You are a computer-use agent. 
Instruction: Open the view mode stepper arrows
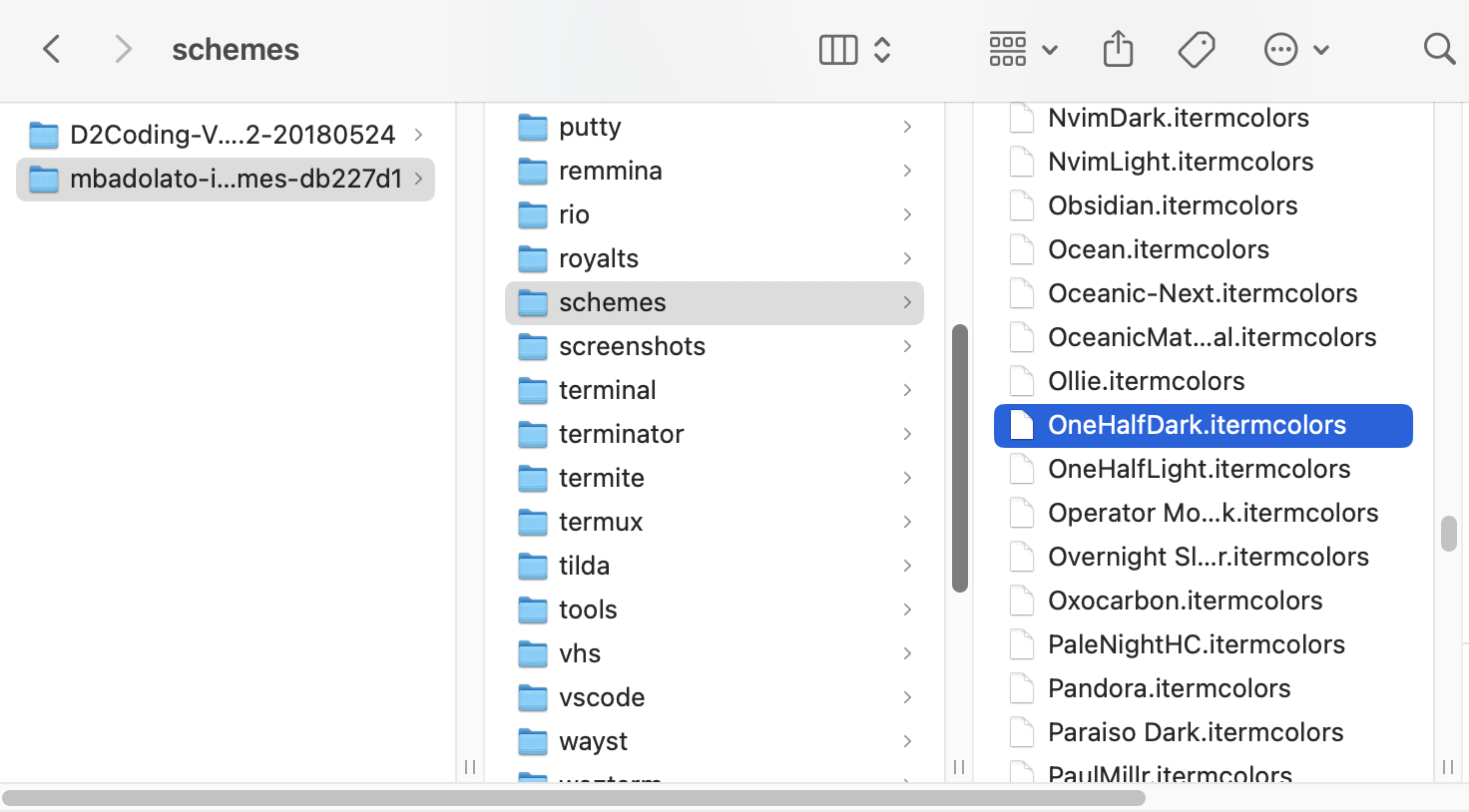coord(882,49)
